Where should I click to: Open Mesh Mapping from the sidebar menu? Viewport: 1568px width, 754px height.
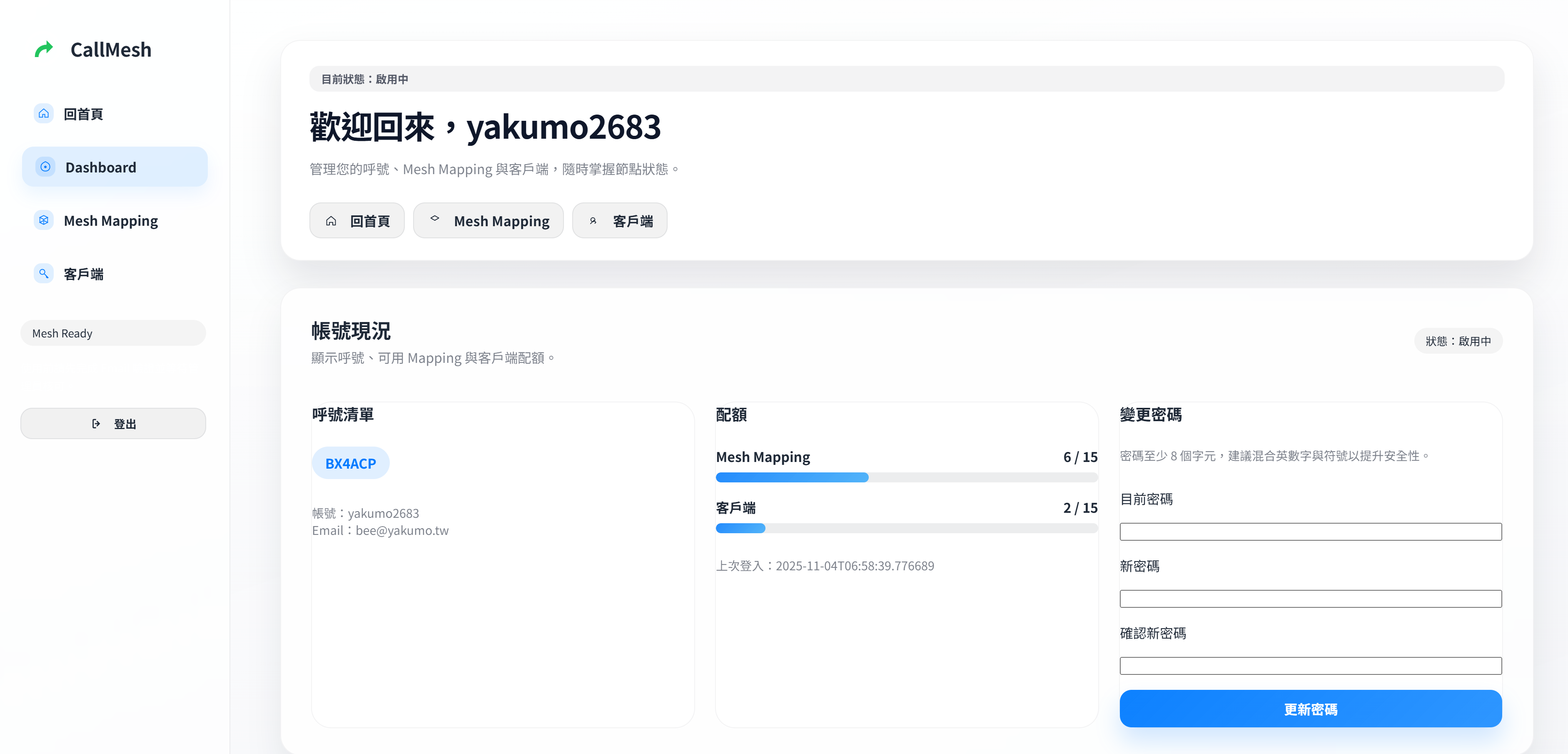[111, 220]
